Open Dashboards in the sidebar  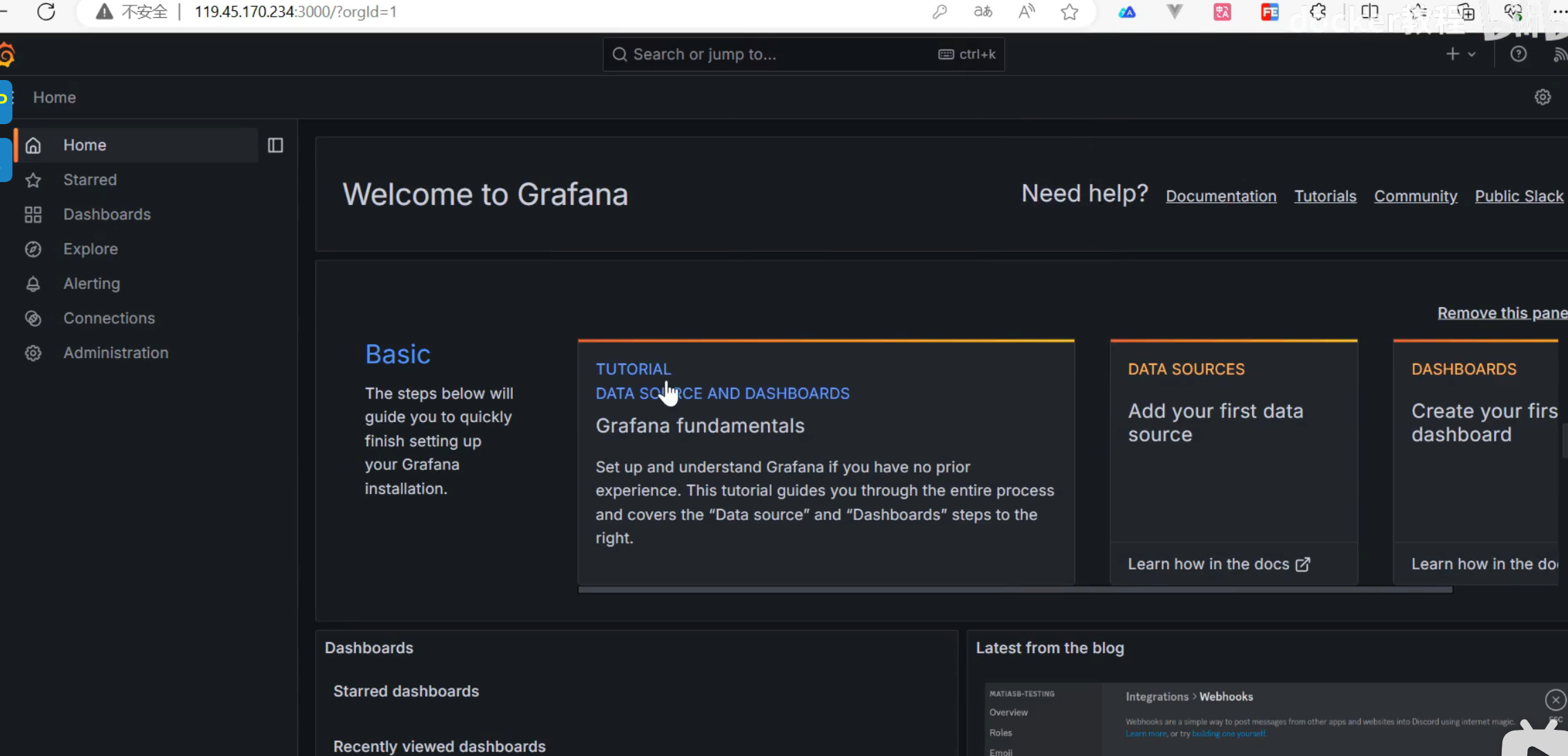pyautogui.click(x=107, y=215)
